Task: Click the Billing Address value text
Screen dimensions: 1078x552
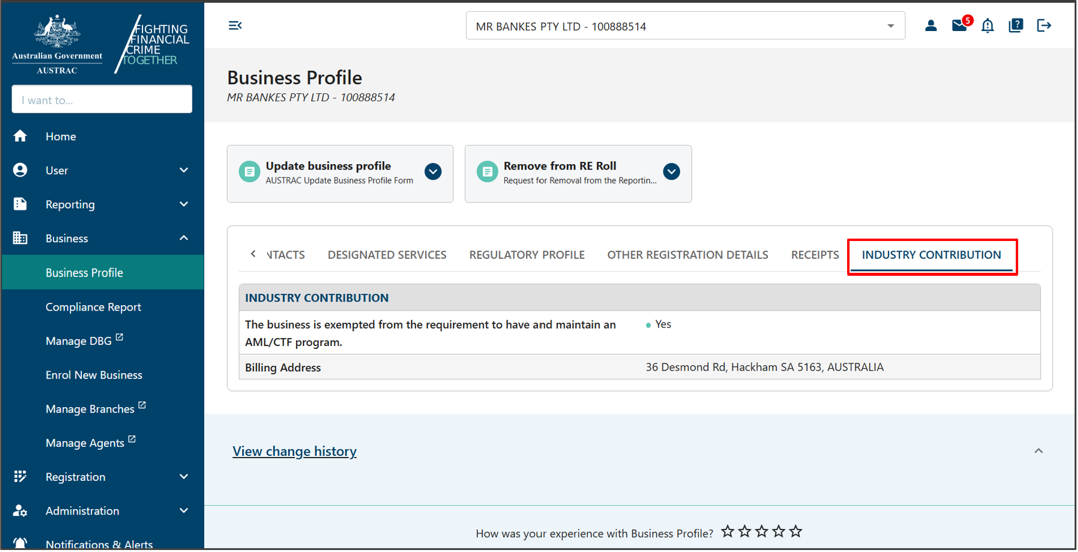Action: [x=764, y=367]
